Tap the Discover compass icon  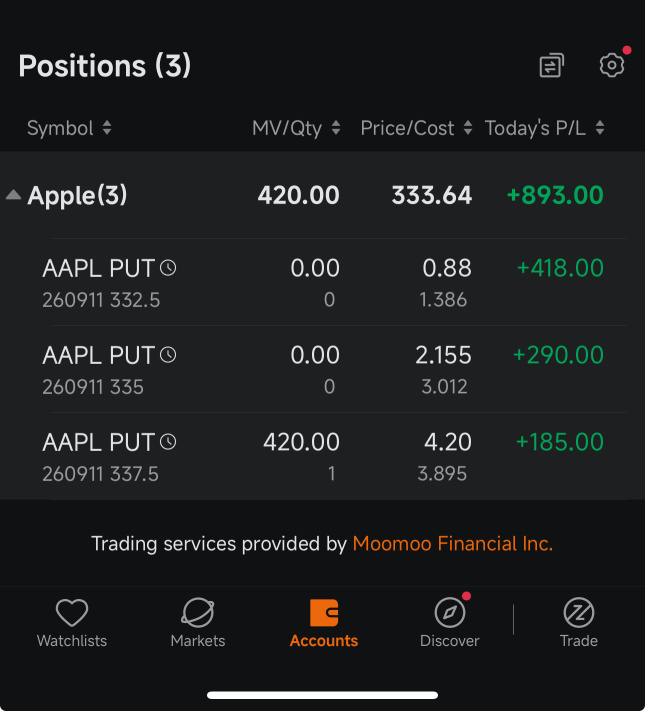pos(450,613)
